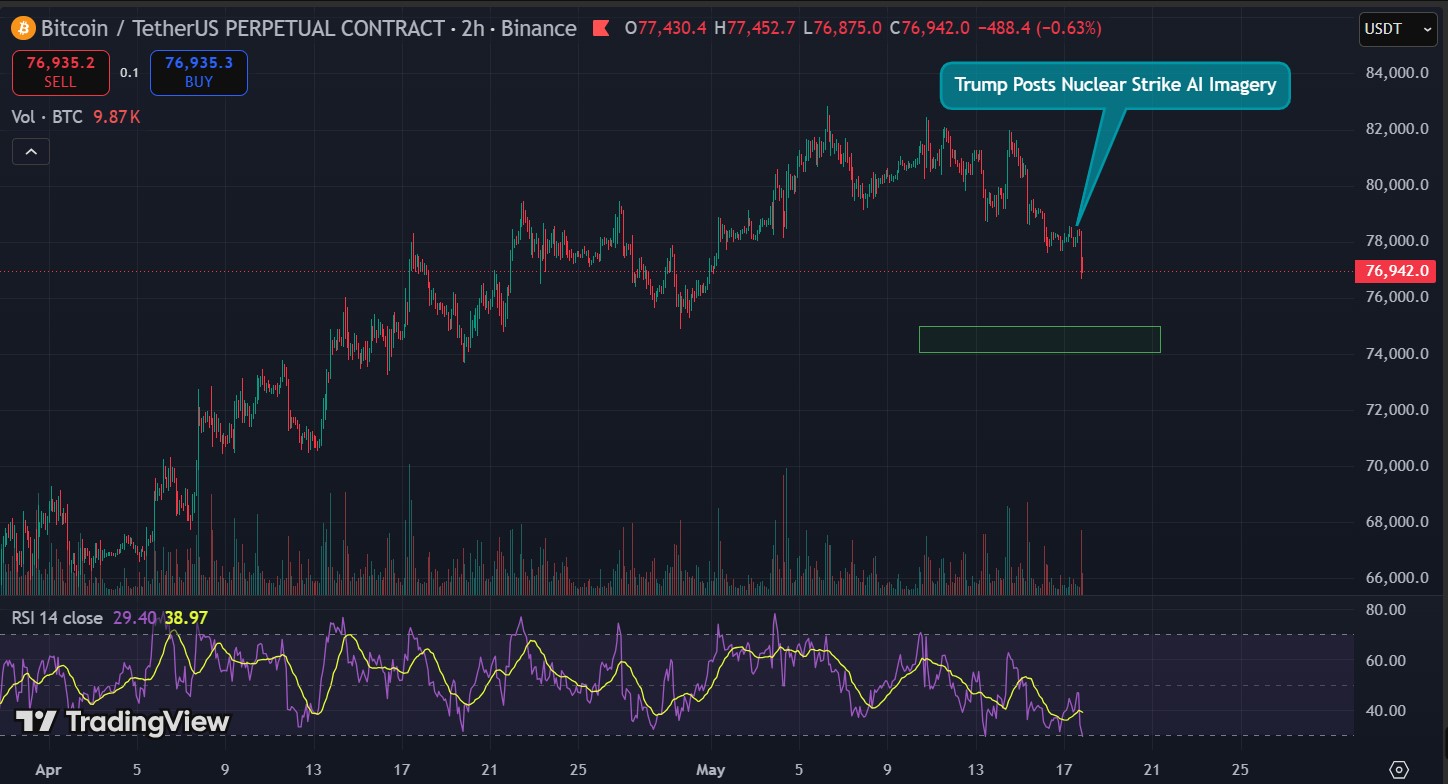Click the low value L76,875.0

(842, 28)
